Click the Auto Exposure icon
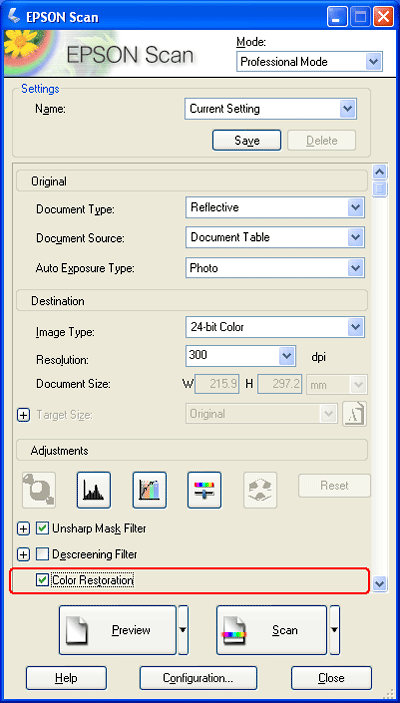 (39, 490)
